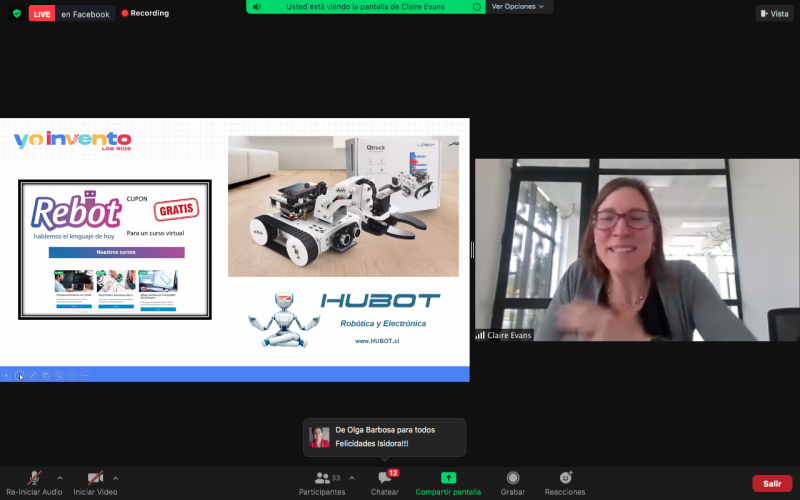
Task: Click magnifier zoom icon in slide toolbar
Action: pos(59,376)
